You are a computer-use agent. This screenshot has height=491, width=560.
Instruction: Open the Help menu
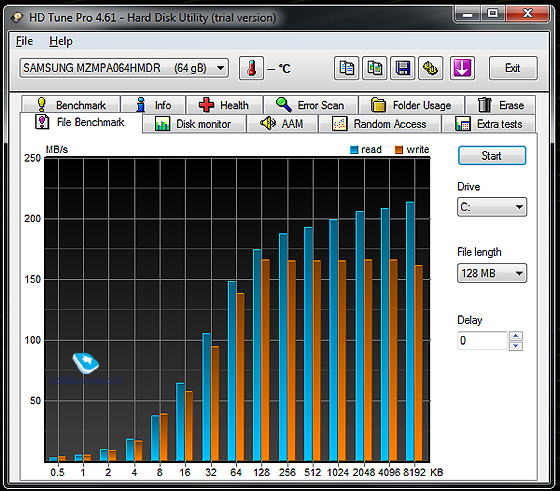[61, 41]
